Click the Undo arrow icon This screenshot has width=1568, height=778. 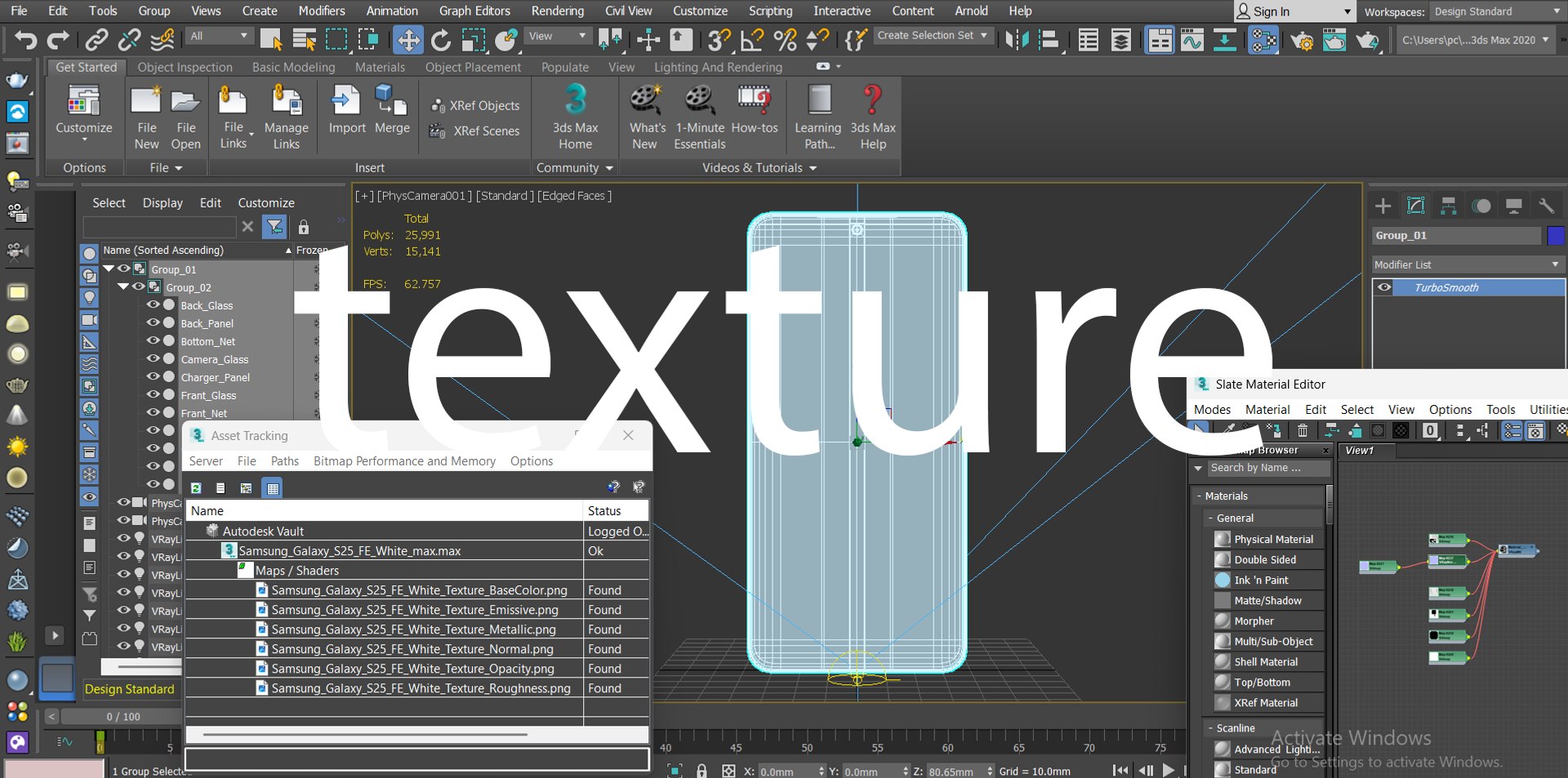(26, 39)
